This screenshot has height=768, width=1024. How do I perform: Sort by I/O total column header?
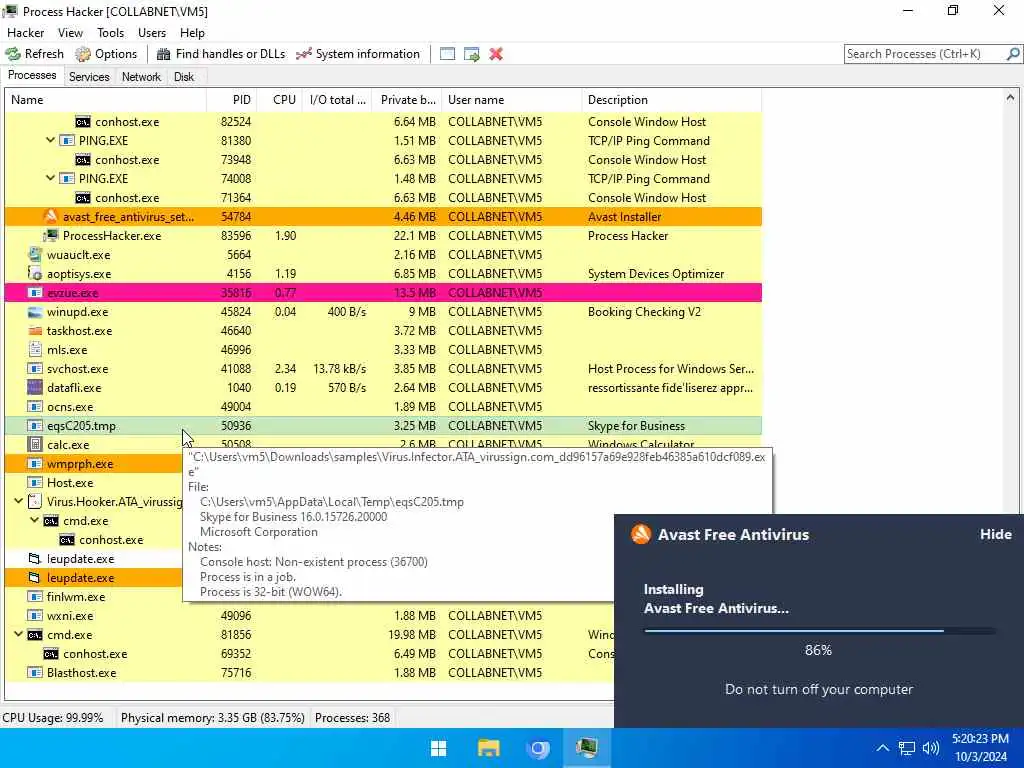337,100
